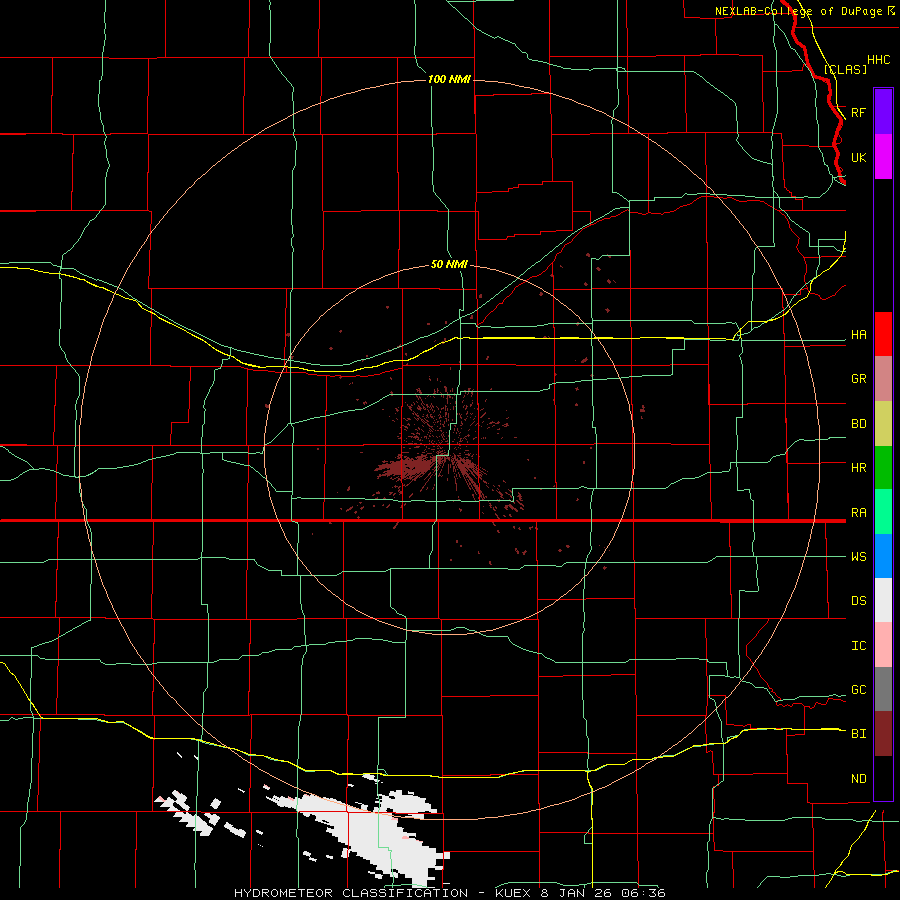The width and height of the screenshot is (900, 900).
Task: Click the '50 NMI' range ring label
Action: pyautogui.click(x=449, y=264)
